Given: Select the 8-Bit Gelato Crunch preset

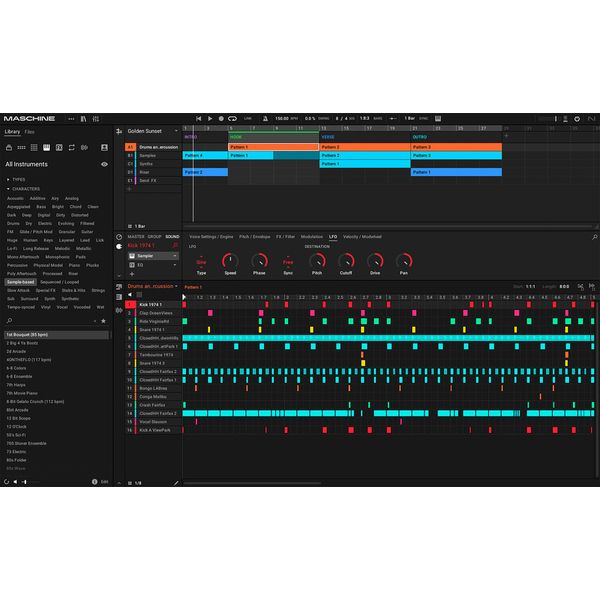Looking at the screenshot, I should coord(35,402).
